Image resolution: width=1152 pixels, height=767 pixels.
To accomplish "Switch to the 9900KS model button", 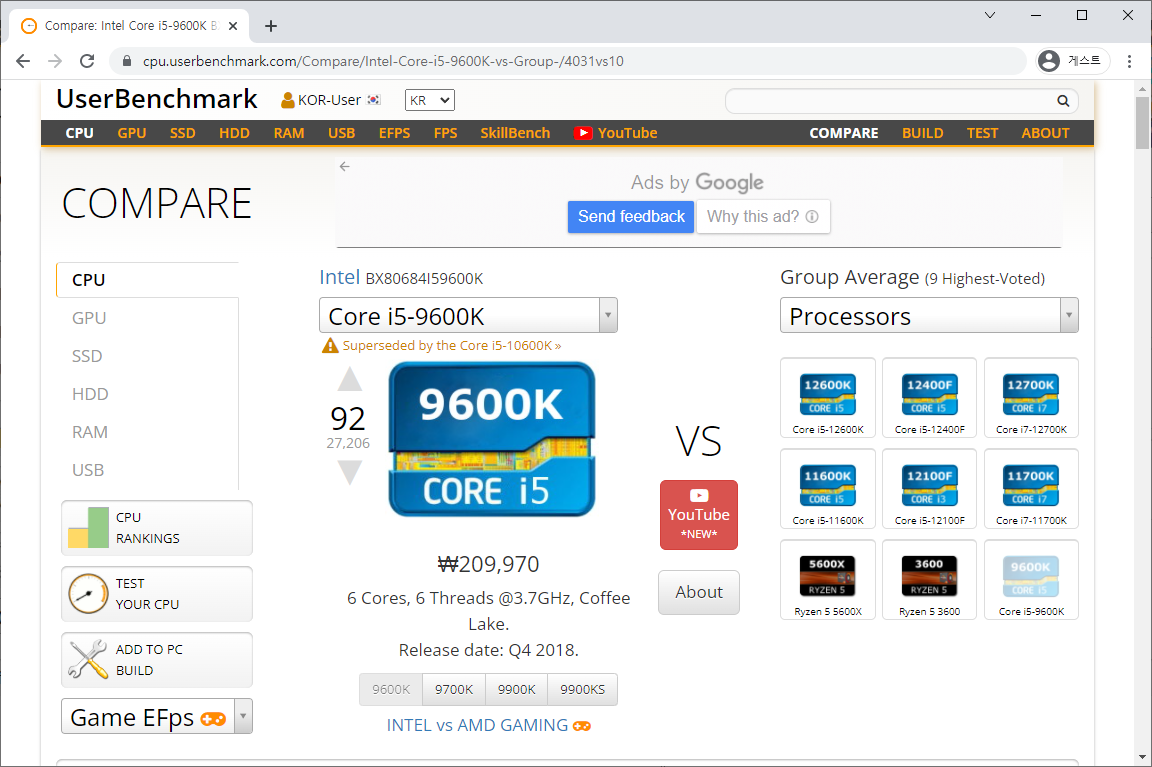I will pyautogui.click(x=583, y=689).
